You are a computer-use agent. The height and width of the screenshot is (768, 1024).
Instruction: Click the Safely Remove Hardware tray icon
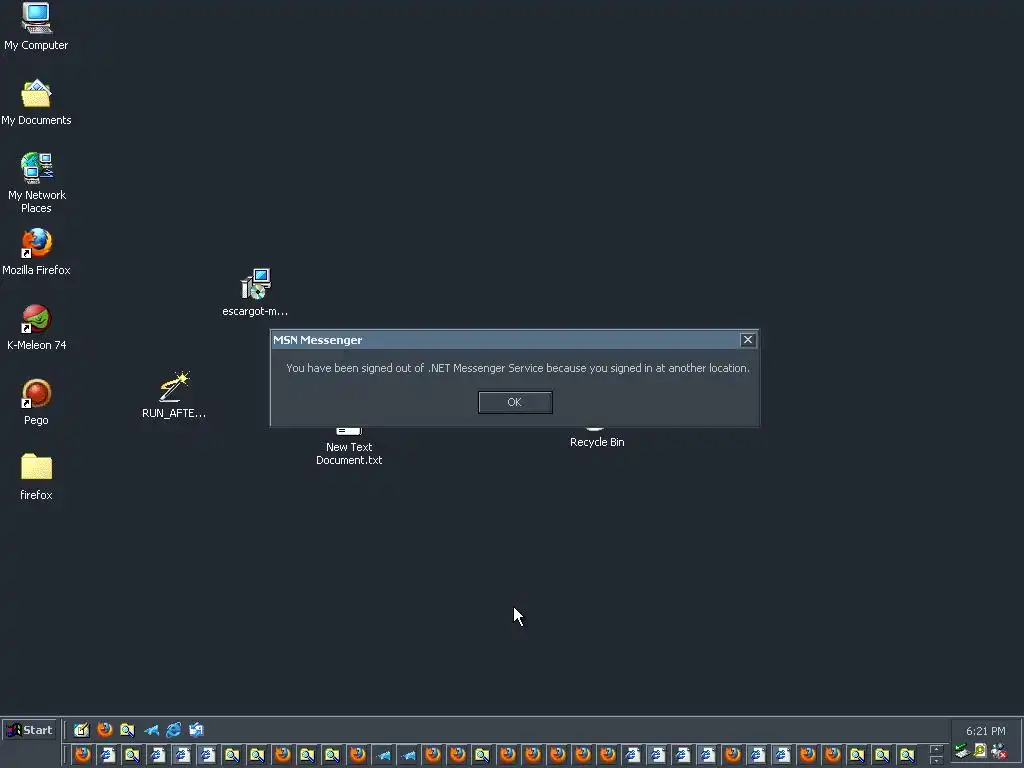click(961, 751)
